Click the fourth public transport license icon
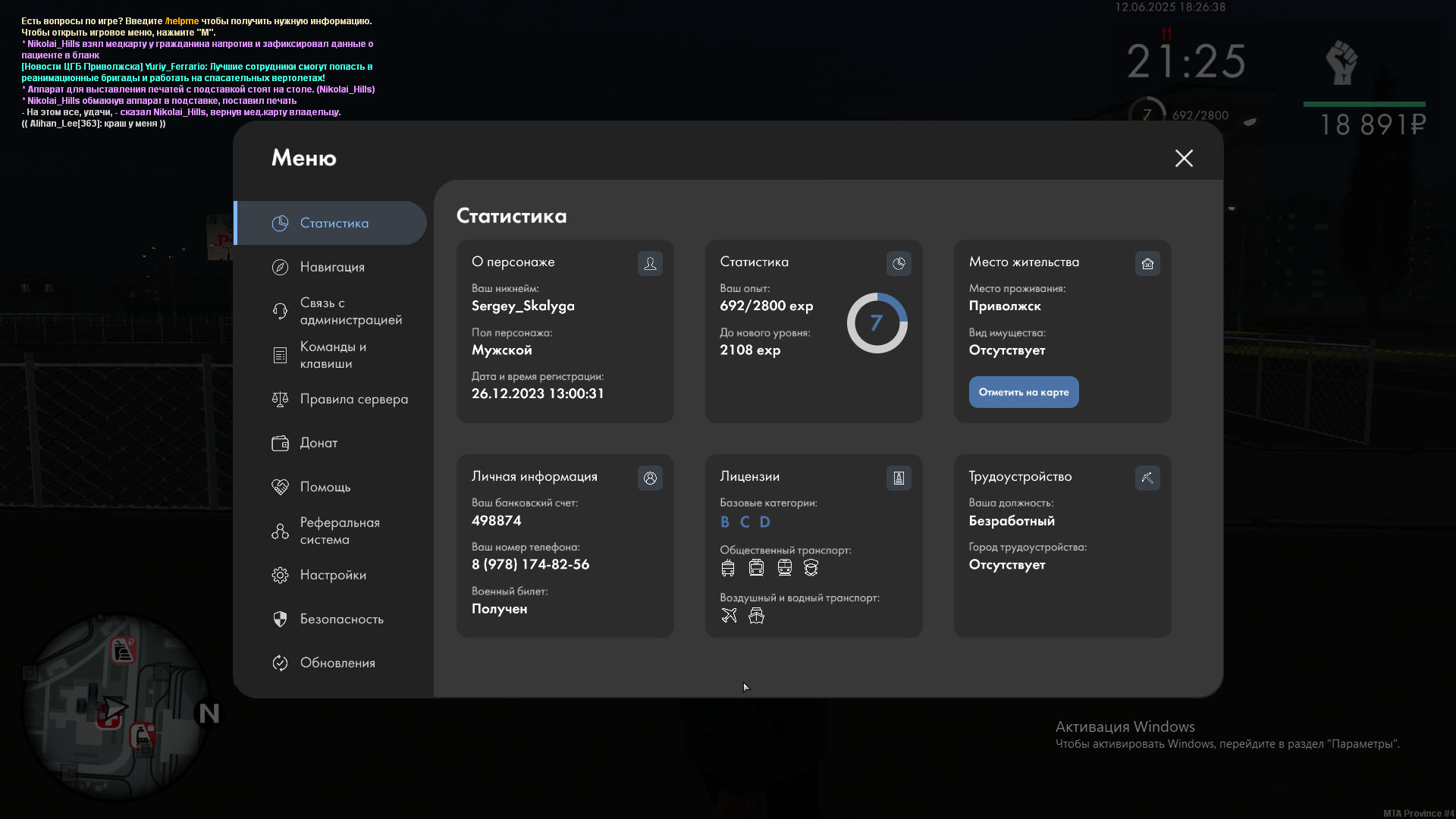Viewport: 1456px width, 819px height. (811, 568)
